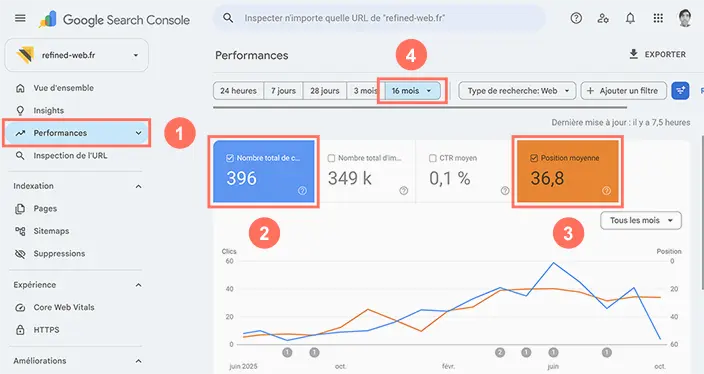
Task: Collapse the Améliorations section
Action: [138, 361]
